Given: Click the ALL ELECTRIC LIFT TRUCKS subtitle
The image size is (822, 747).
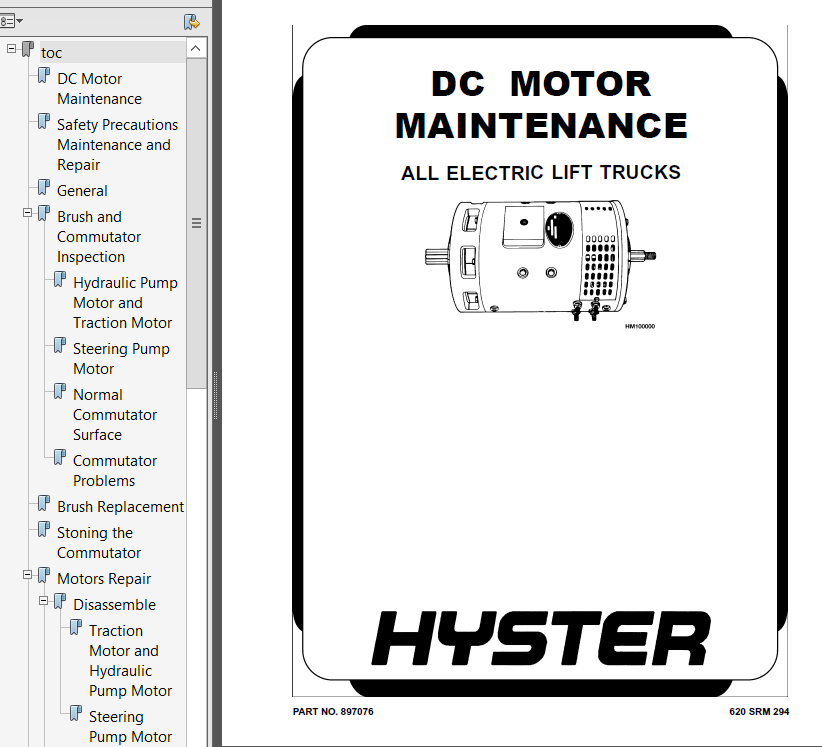Looking at the screenshot, I should [x=540, y=172].
